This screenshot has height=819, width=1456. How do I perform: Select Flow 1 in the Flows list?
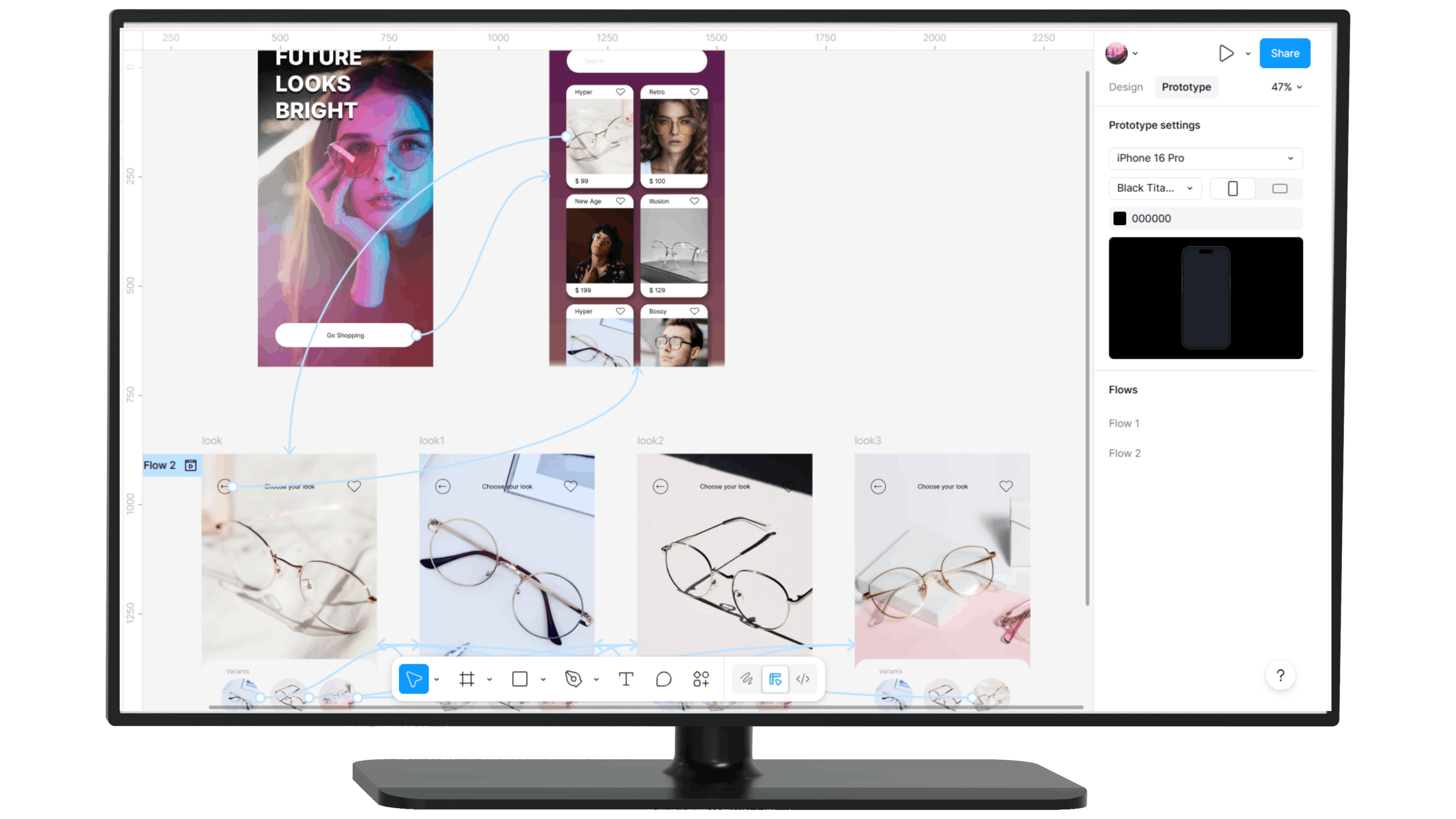point(1124,423)
